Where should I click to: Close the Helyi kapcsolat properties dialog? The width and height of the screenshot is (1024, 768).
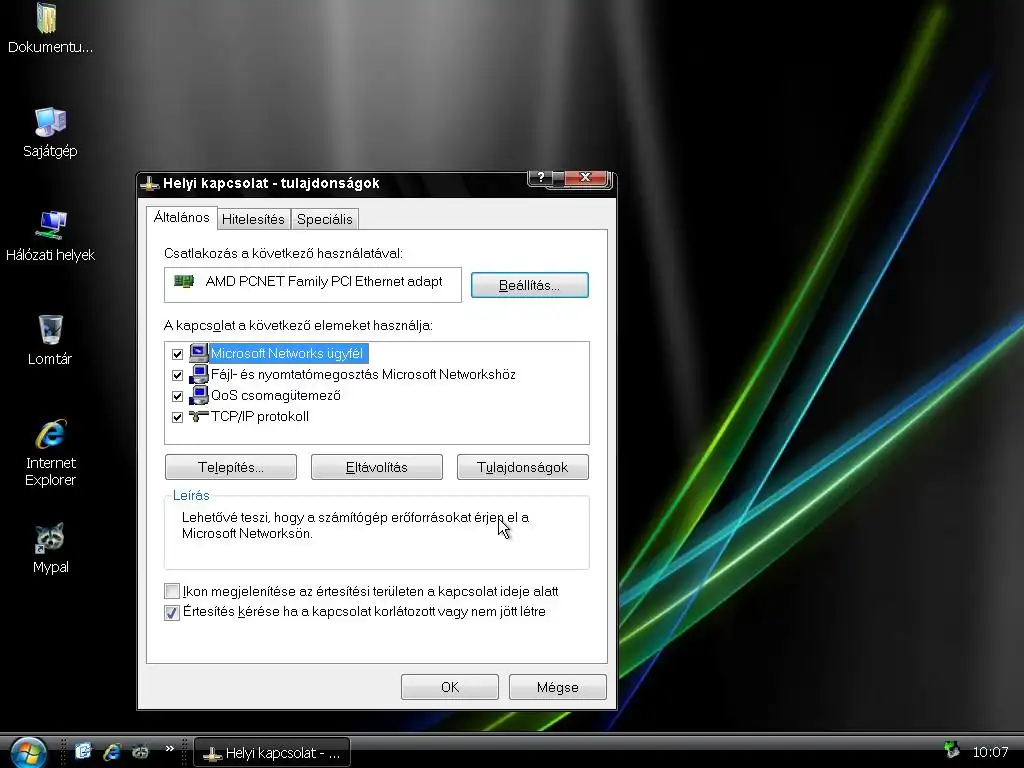[x=585, y=178]
